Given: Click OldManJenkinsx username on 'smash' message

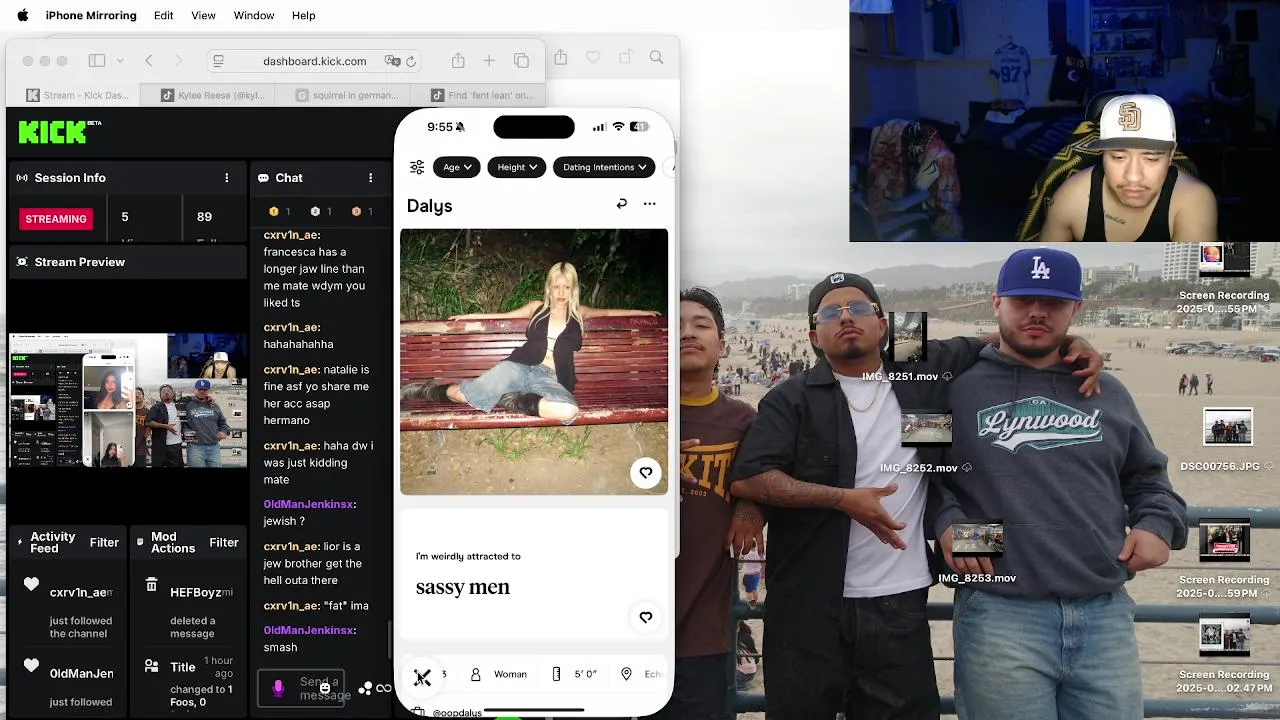Looking at the screenshot, I should [x=309, y=630].
